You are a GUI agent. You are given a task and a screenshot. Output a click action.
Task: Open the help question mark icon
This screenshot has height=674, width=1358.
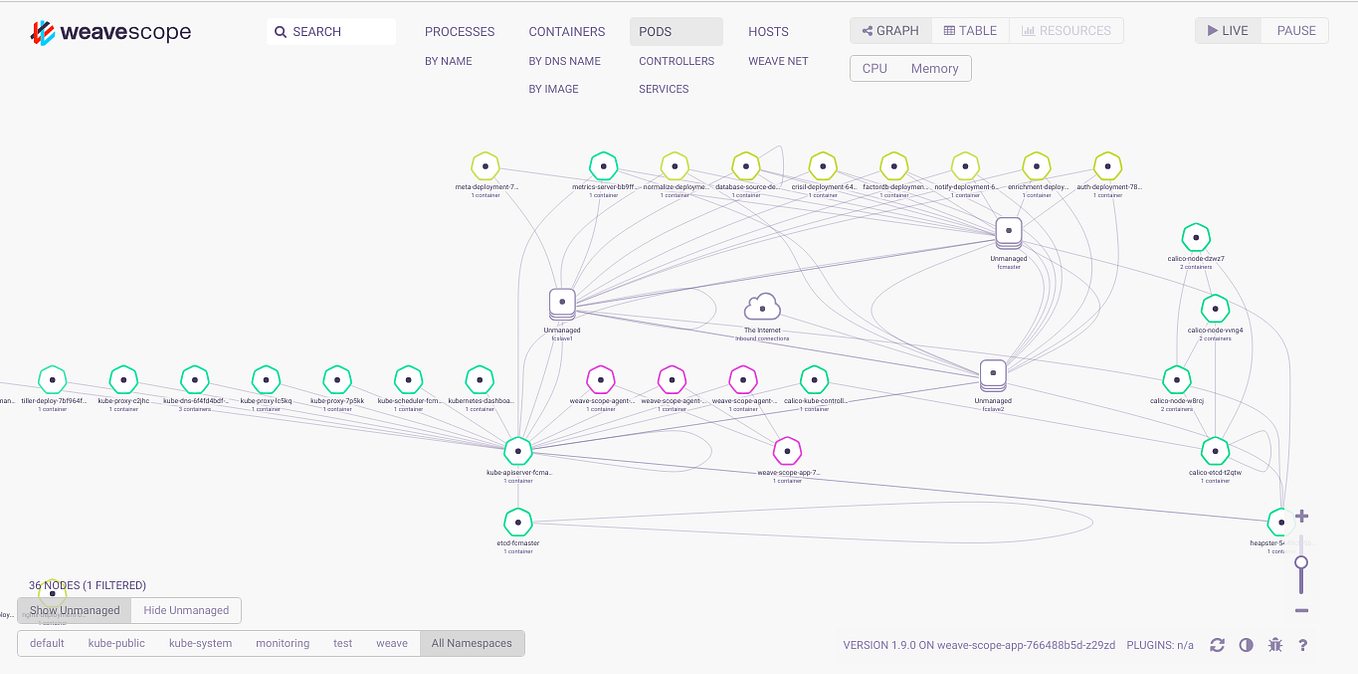click(x=1303, y=645)
